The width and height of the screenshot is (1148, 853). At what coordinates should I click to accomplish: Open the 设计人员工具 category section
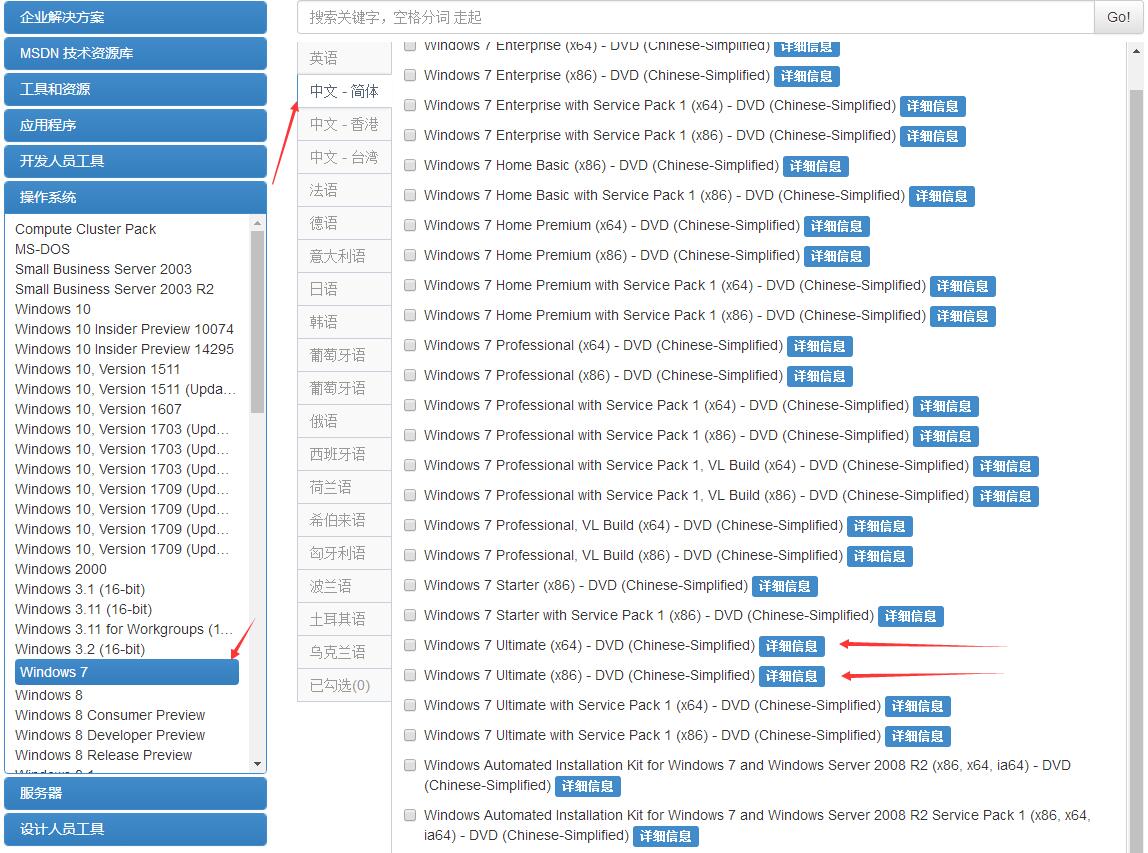135,829
